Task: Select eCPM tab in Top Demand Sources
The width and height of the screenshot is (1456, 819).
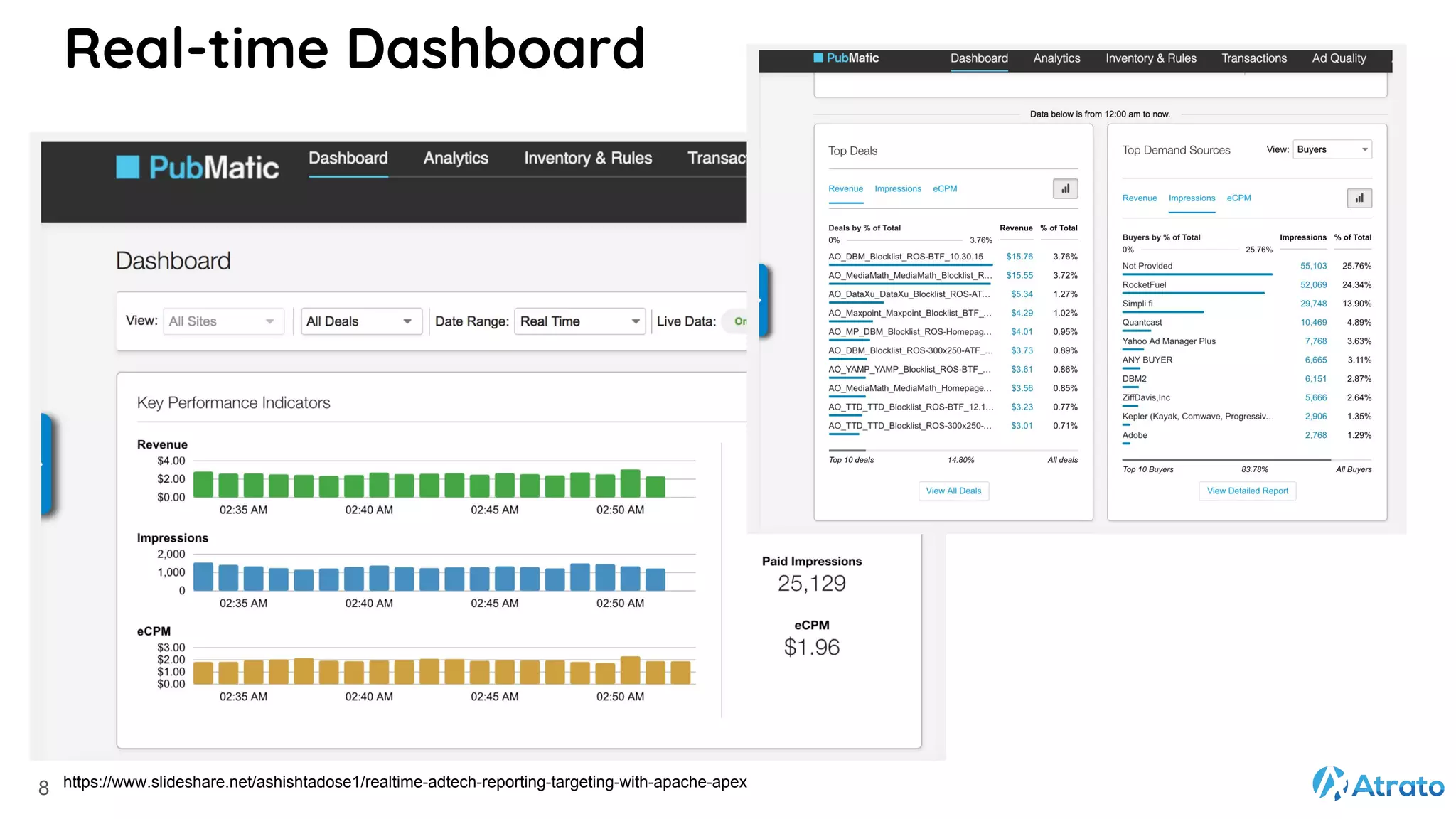Action: coord(1238,198)
